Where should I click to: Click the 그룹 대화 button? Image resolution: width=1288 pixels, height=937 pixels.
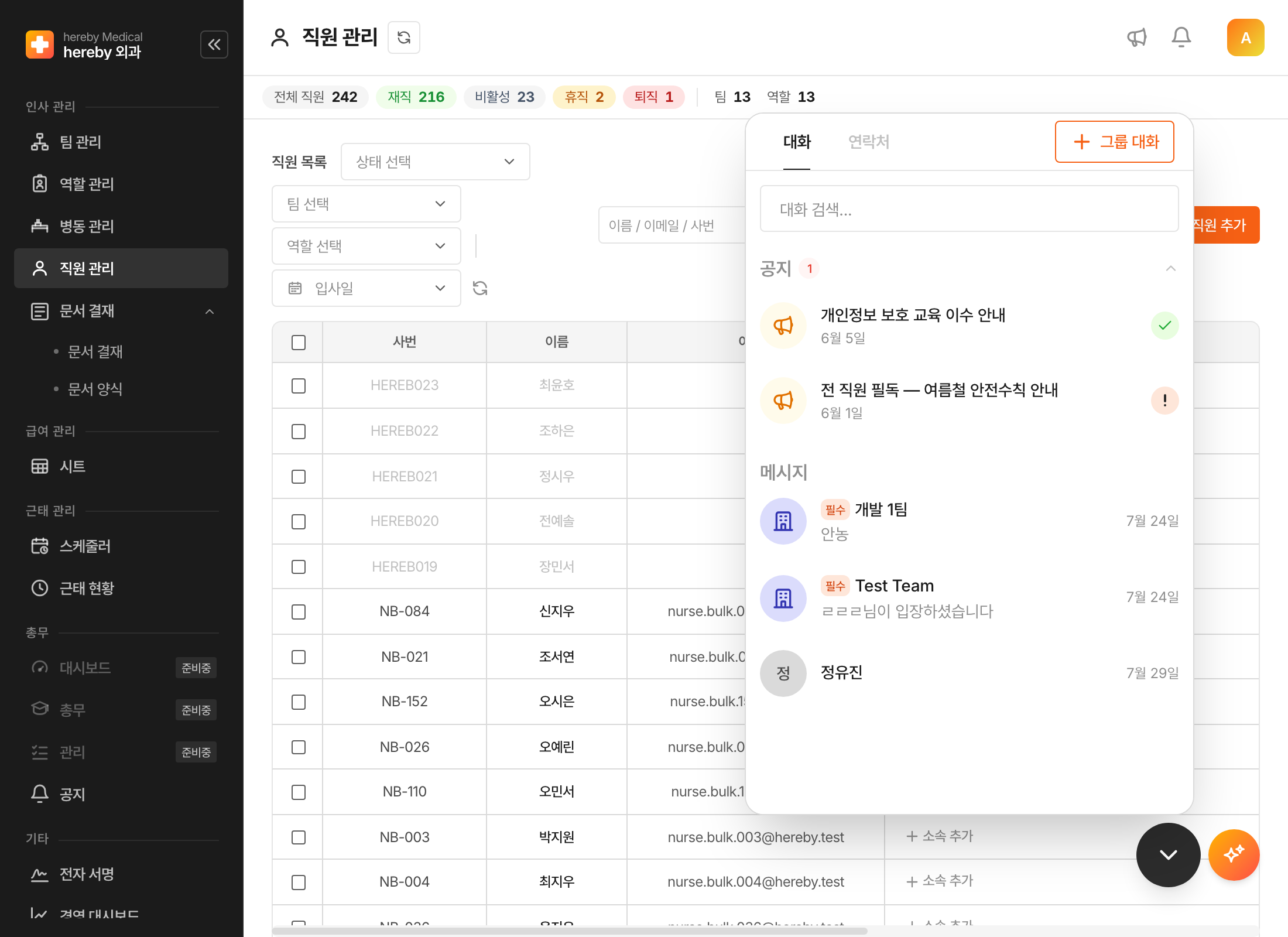[1115, 142]
